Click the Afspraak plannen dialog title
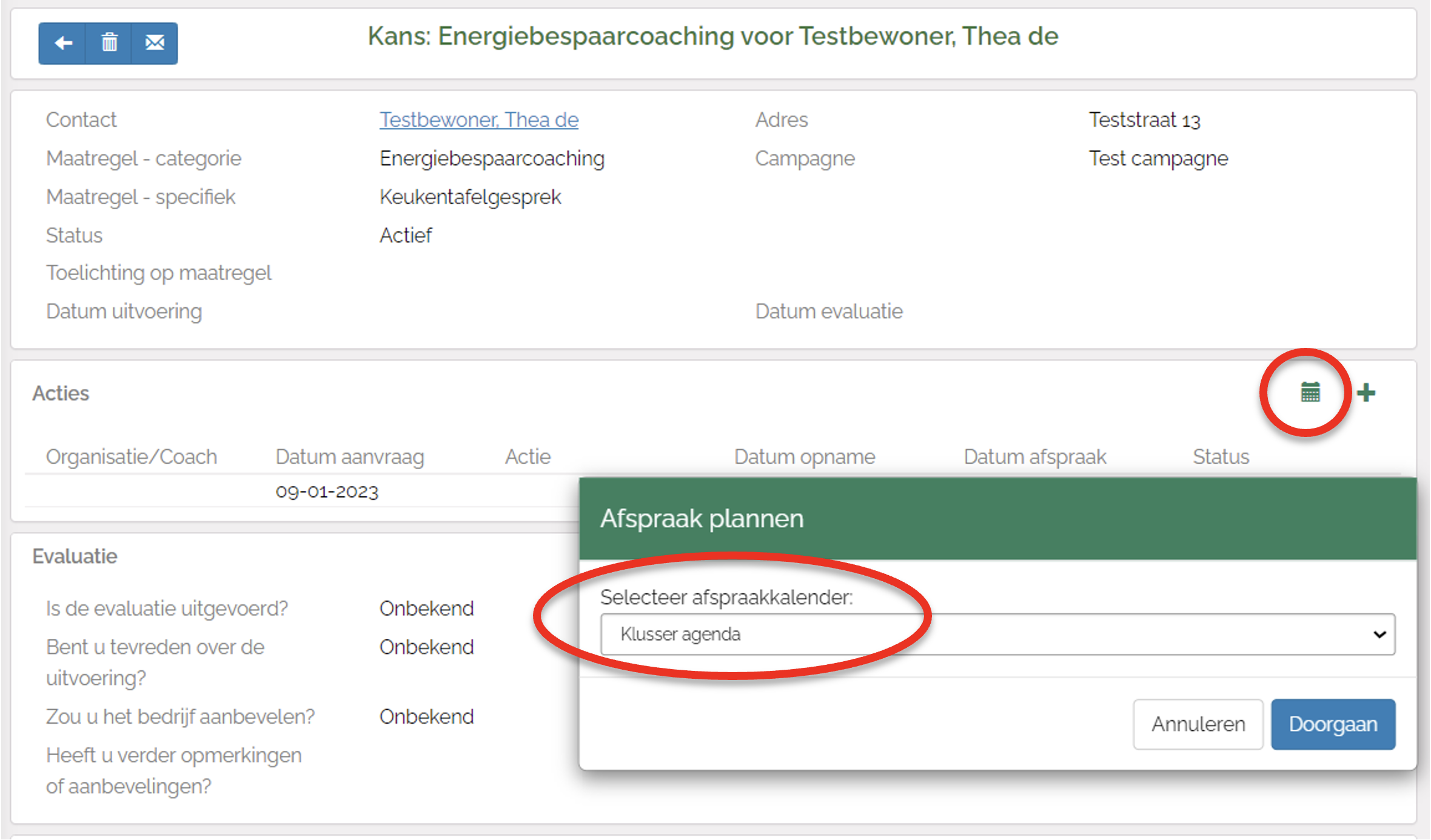Image resolution: width=1431 pixels, height=840 pixels. point(702,519)
